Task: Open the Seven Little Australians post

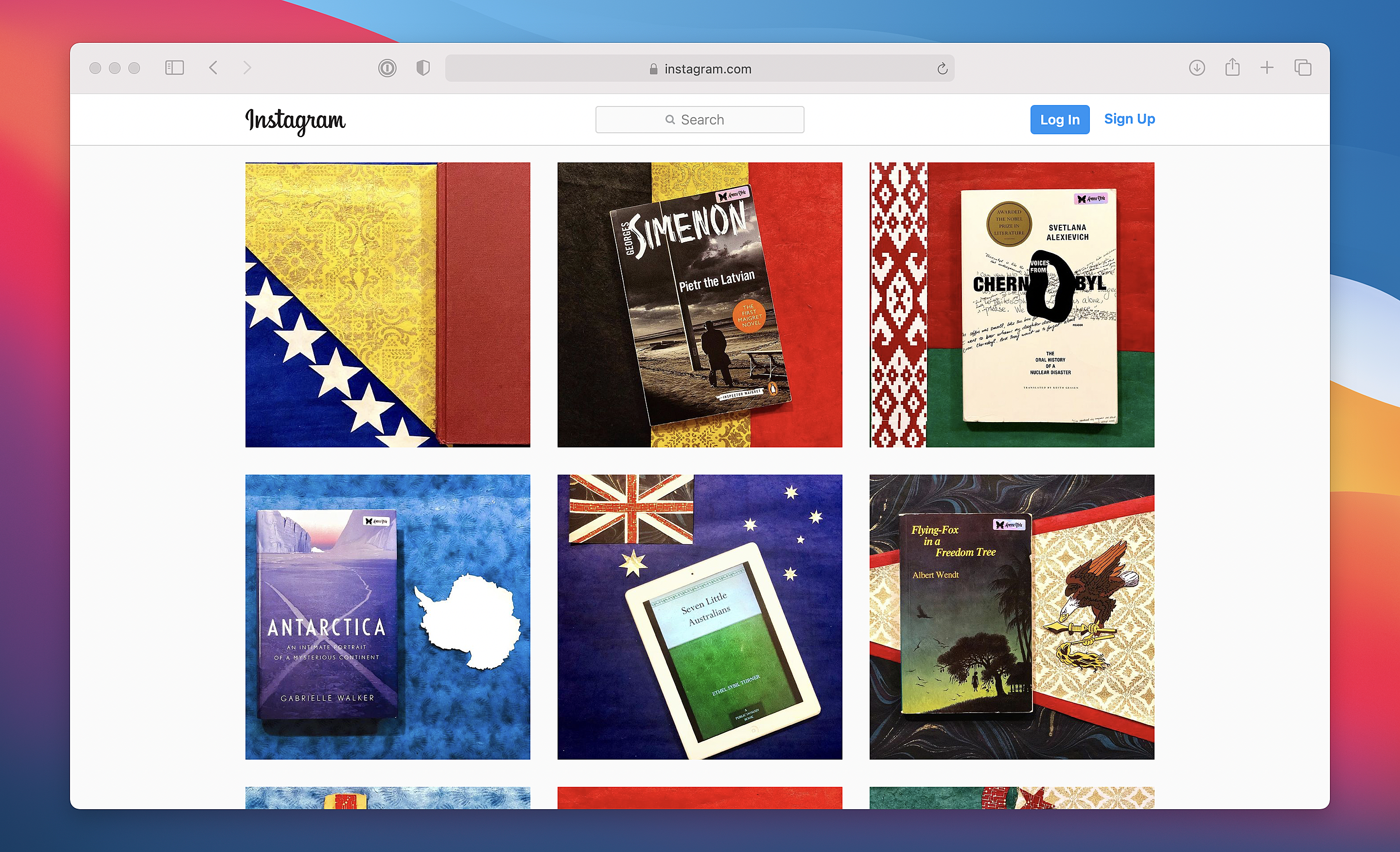Action: tap(700, 617)
